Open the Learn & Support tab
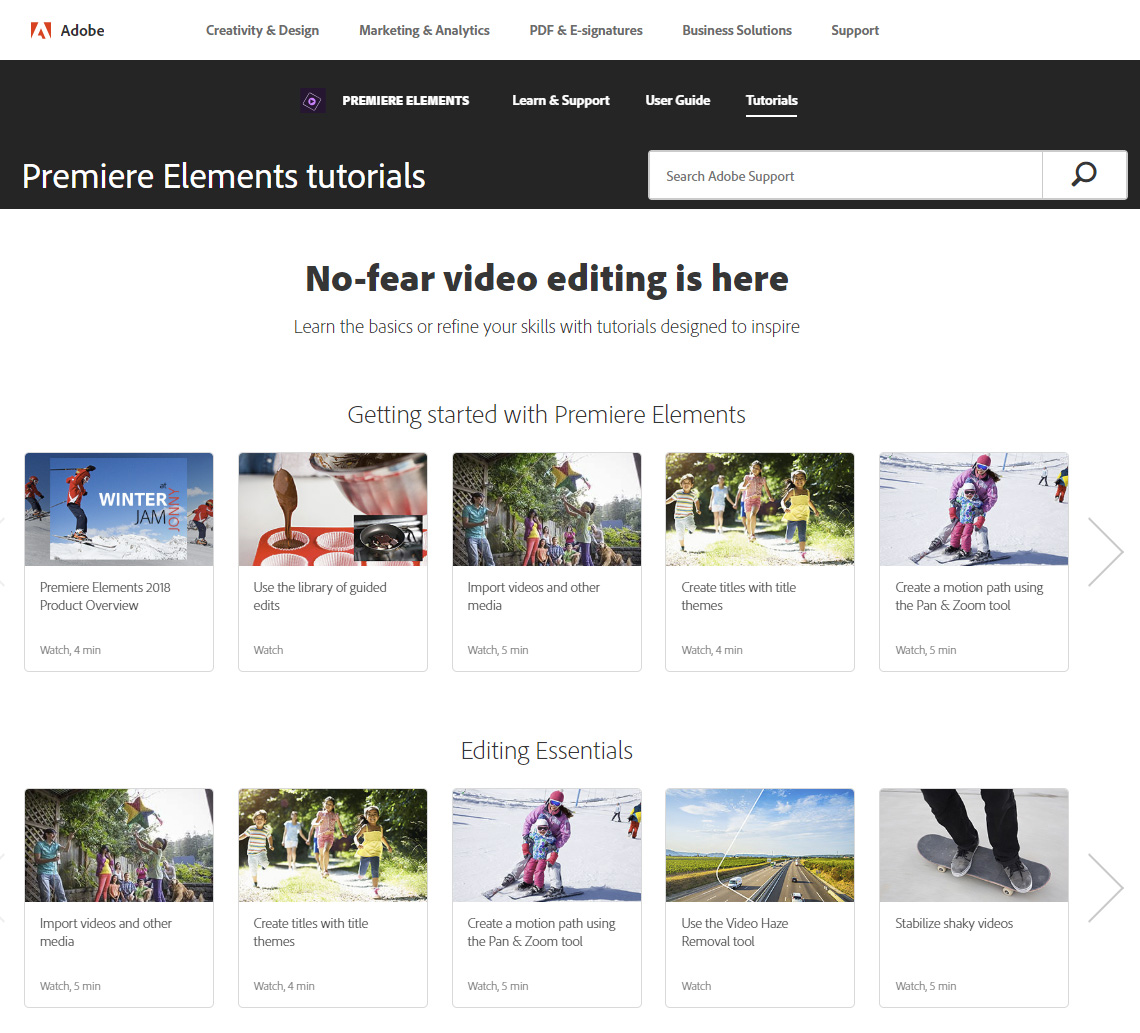 coord(560,100)
